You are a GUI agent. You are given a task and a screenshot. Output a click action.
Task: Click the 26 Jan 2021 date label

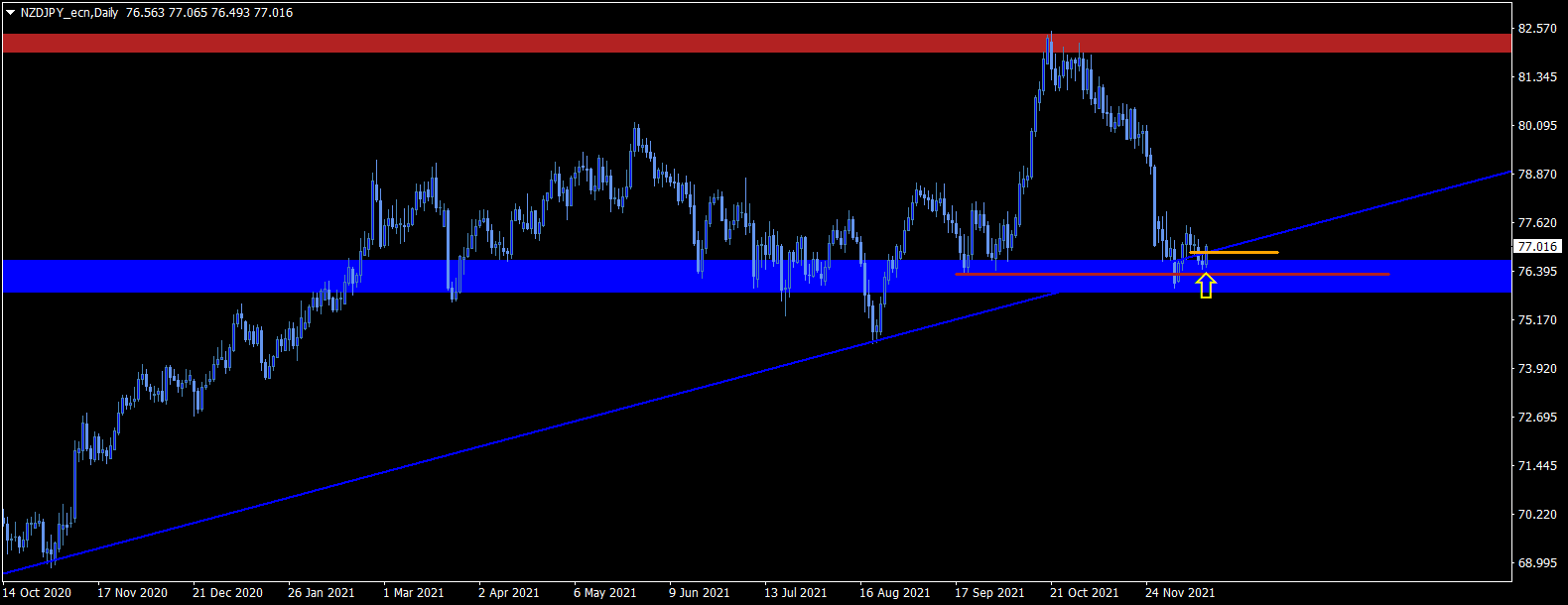point(321,593)
